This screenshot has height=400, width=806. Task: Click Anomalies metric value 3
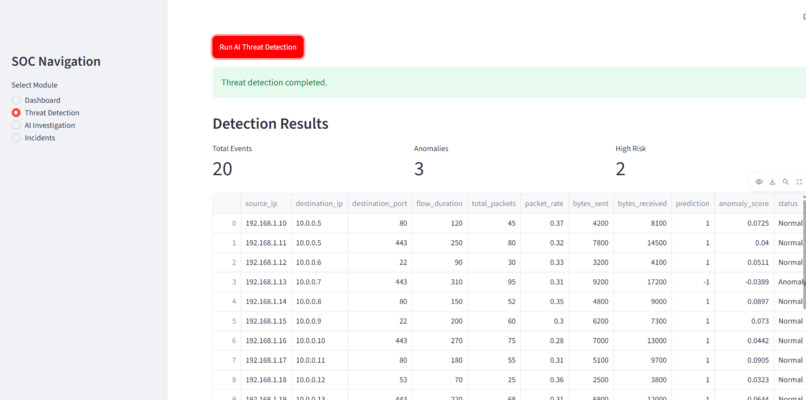419,169
